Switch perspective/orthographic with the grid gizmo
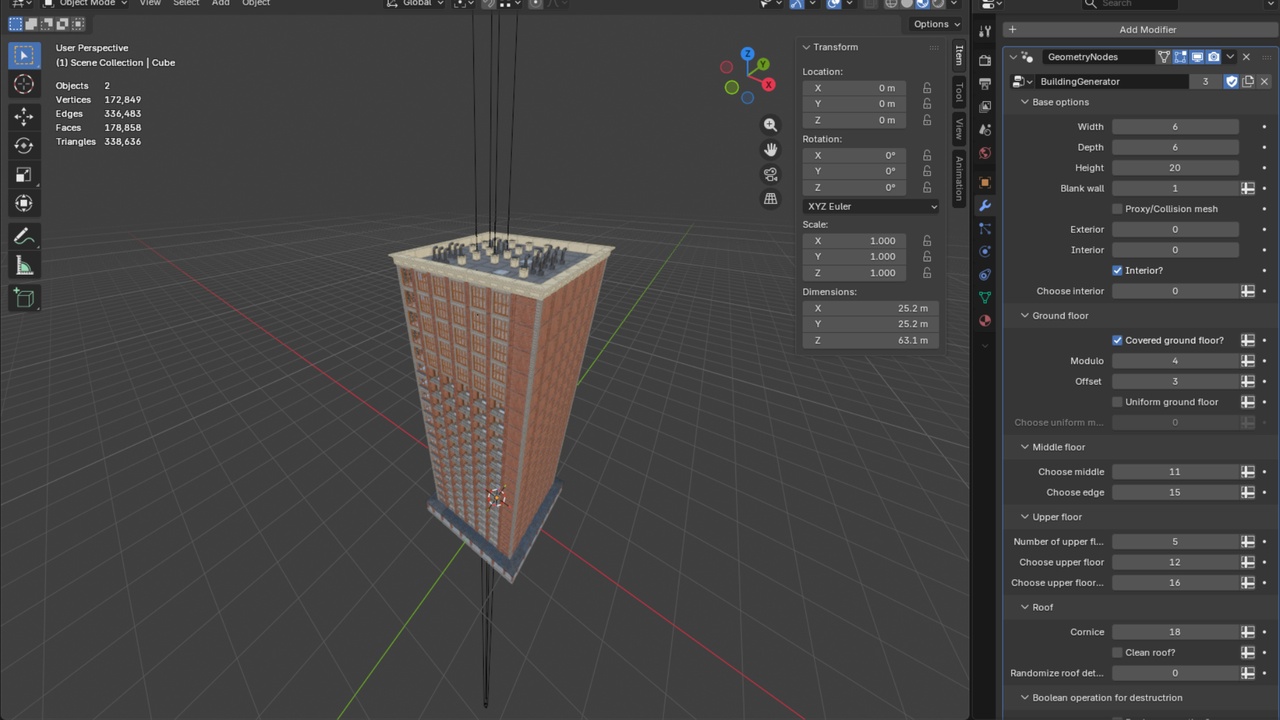The width and height of the screenshot is (1280, 720). click(770, 198)
